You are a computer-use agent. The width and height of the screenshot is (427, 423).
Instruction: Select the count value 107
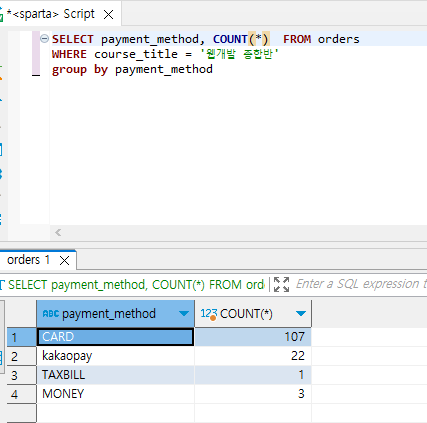point(253,337)
